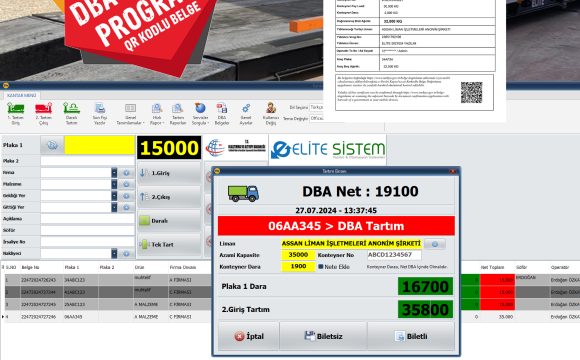Click the add button beside Gittiği Yer
The height and width of the screenshot is (360, 580).
(126, 207)
